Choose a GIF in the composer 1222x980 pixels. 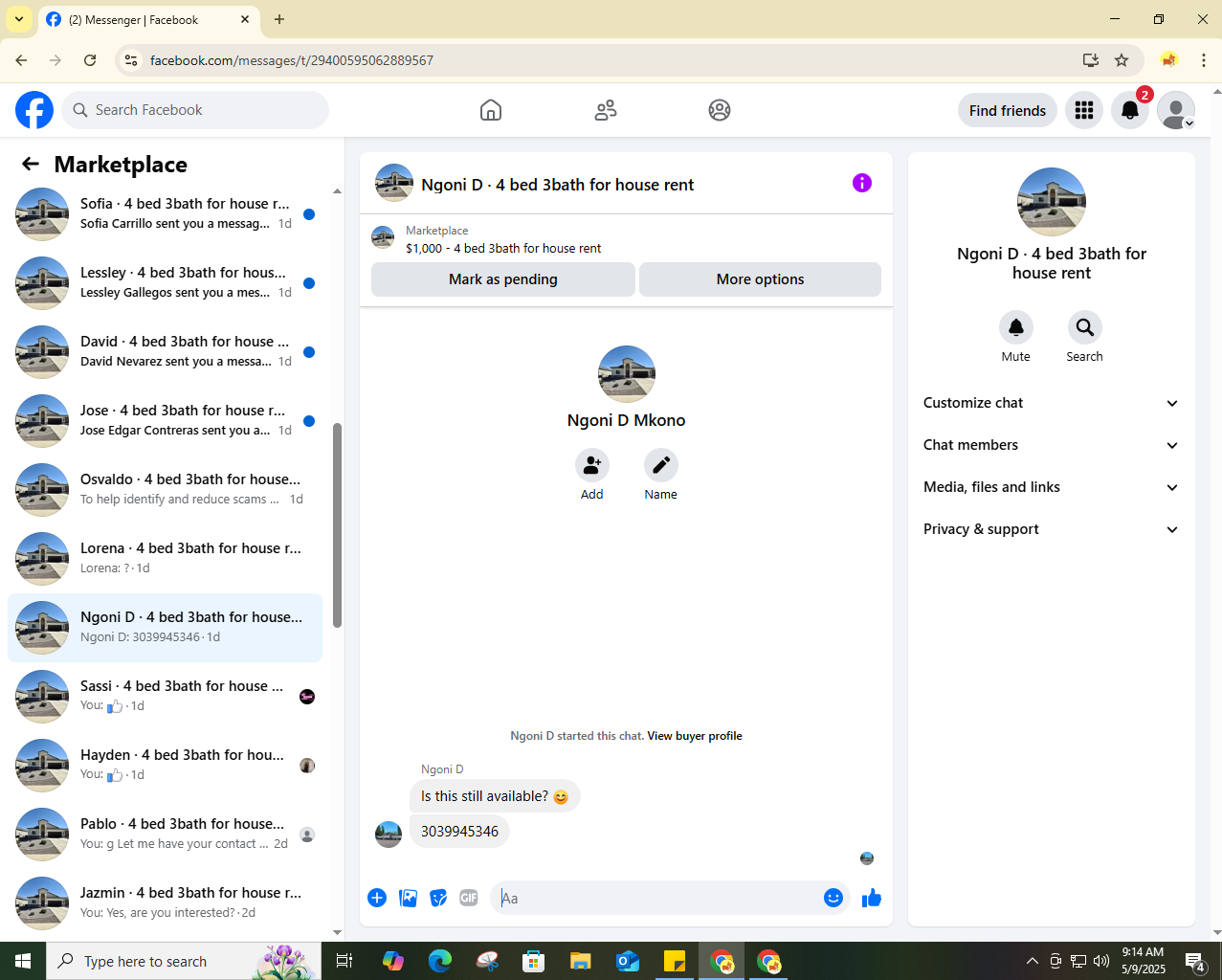pyautogui.click(x=469, y=898)
